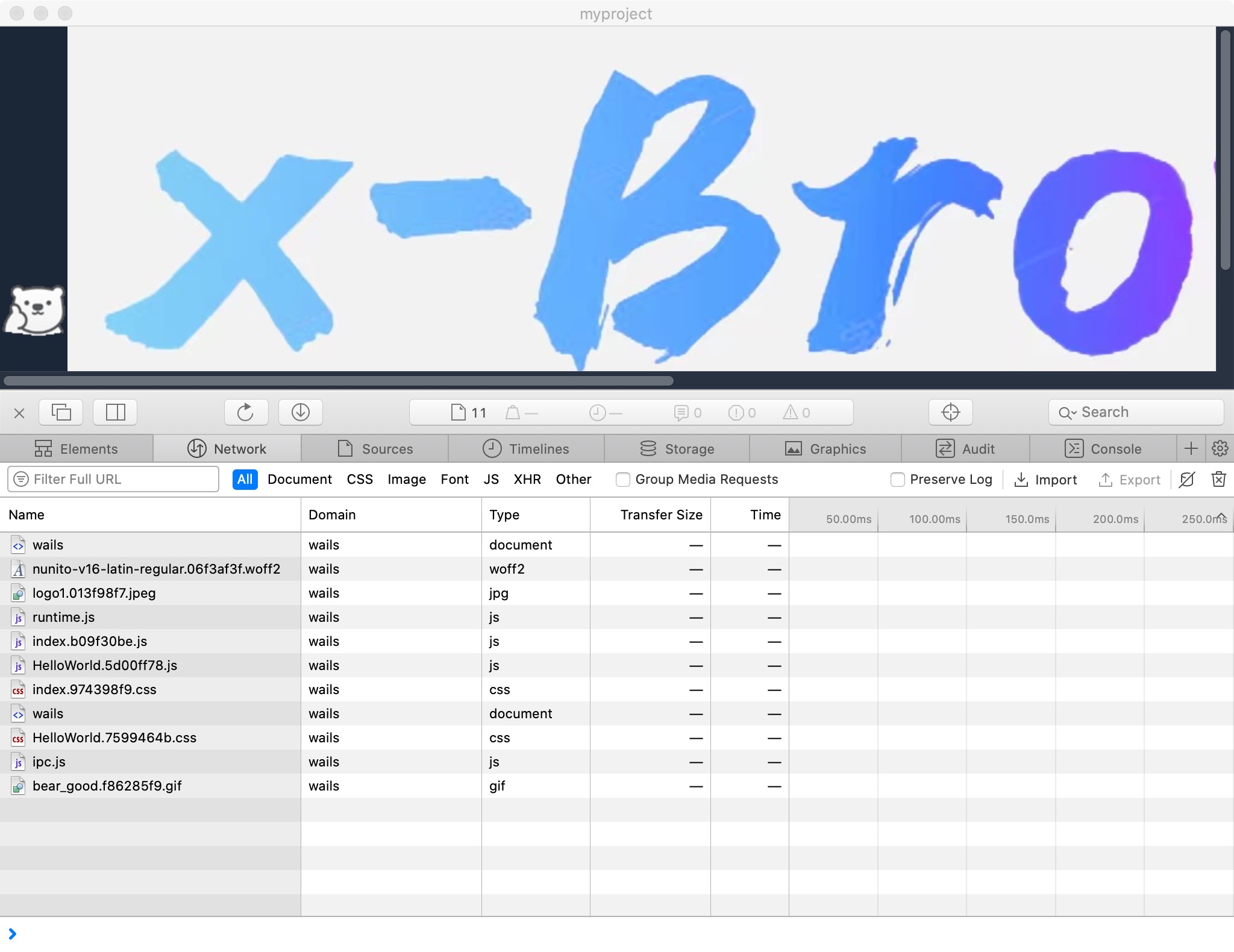Click the dock to side icon

[x=115, y=413]
